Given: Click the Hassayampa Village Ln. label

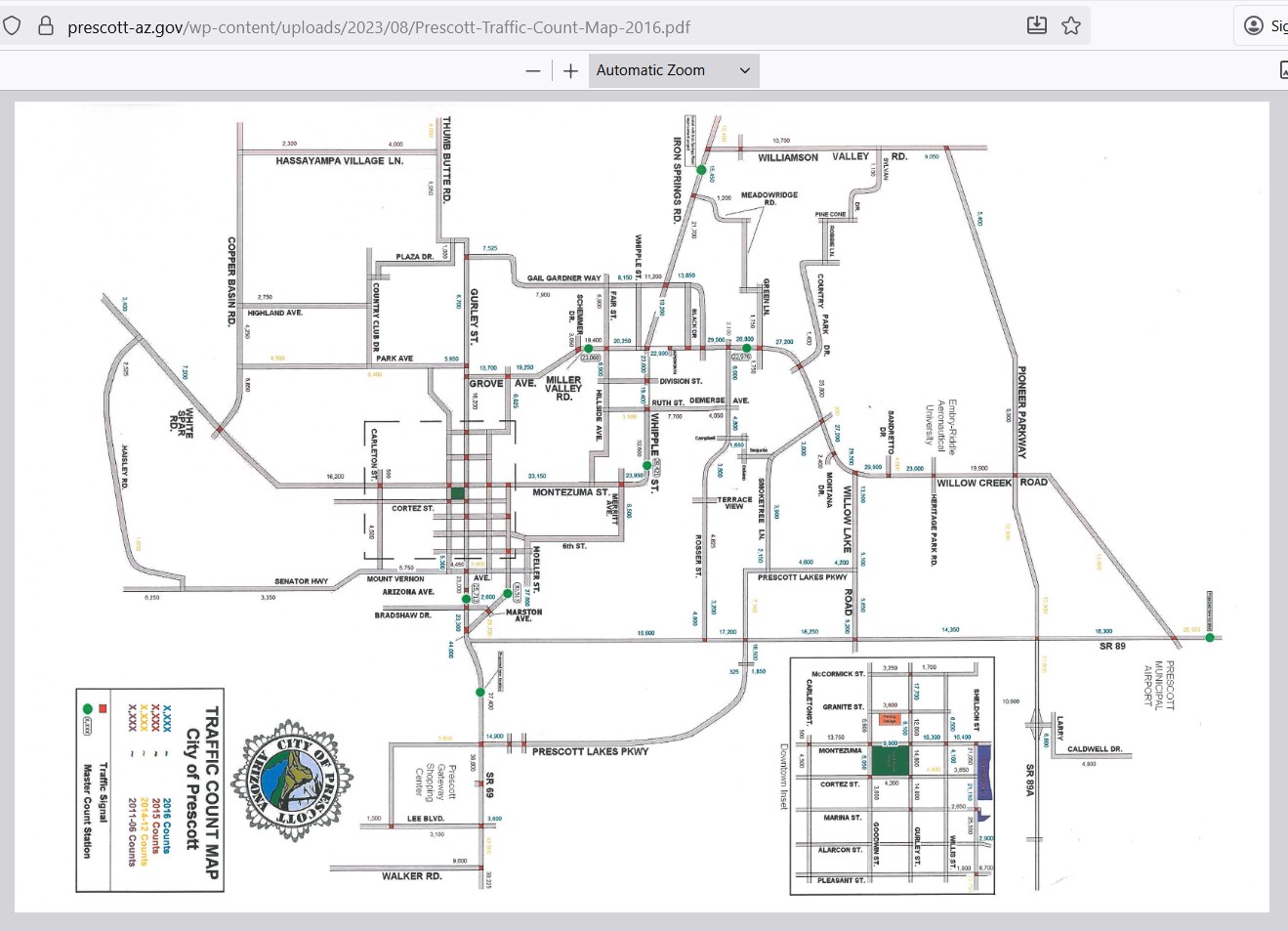Looking at the screenshot, I should point(339,161).
